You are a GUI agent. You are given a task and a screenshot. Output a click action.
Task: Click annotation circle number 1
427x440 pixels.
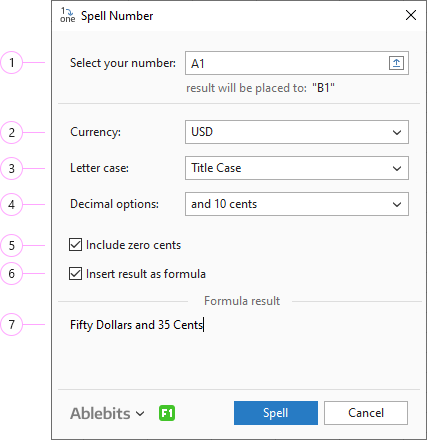[x=12, y=62]
